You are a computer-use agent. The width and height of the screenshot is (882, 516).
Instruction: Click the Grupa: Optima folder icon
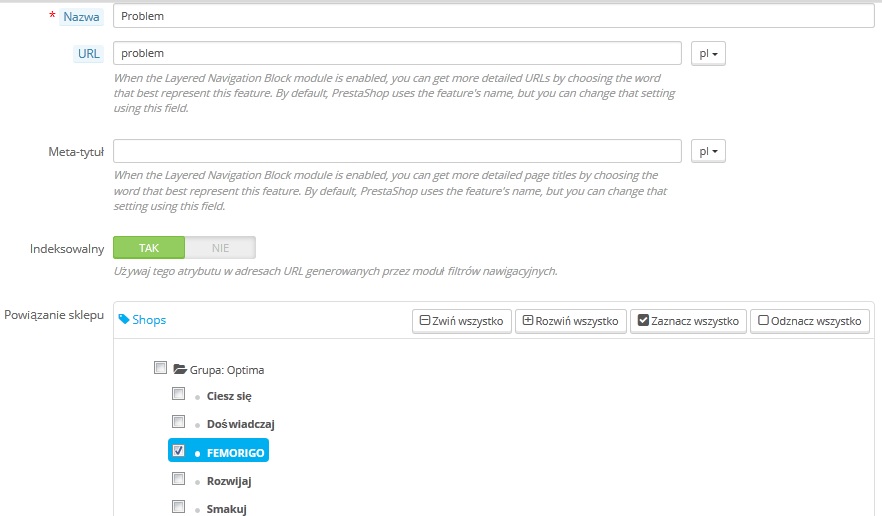pos(181,369)
